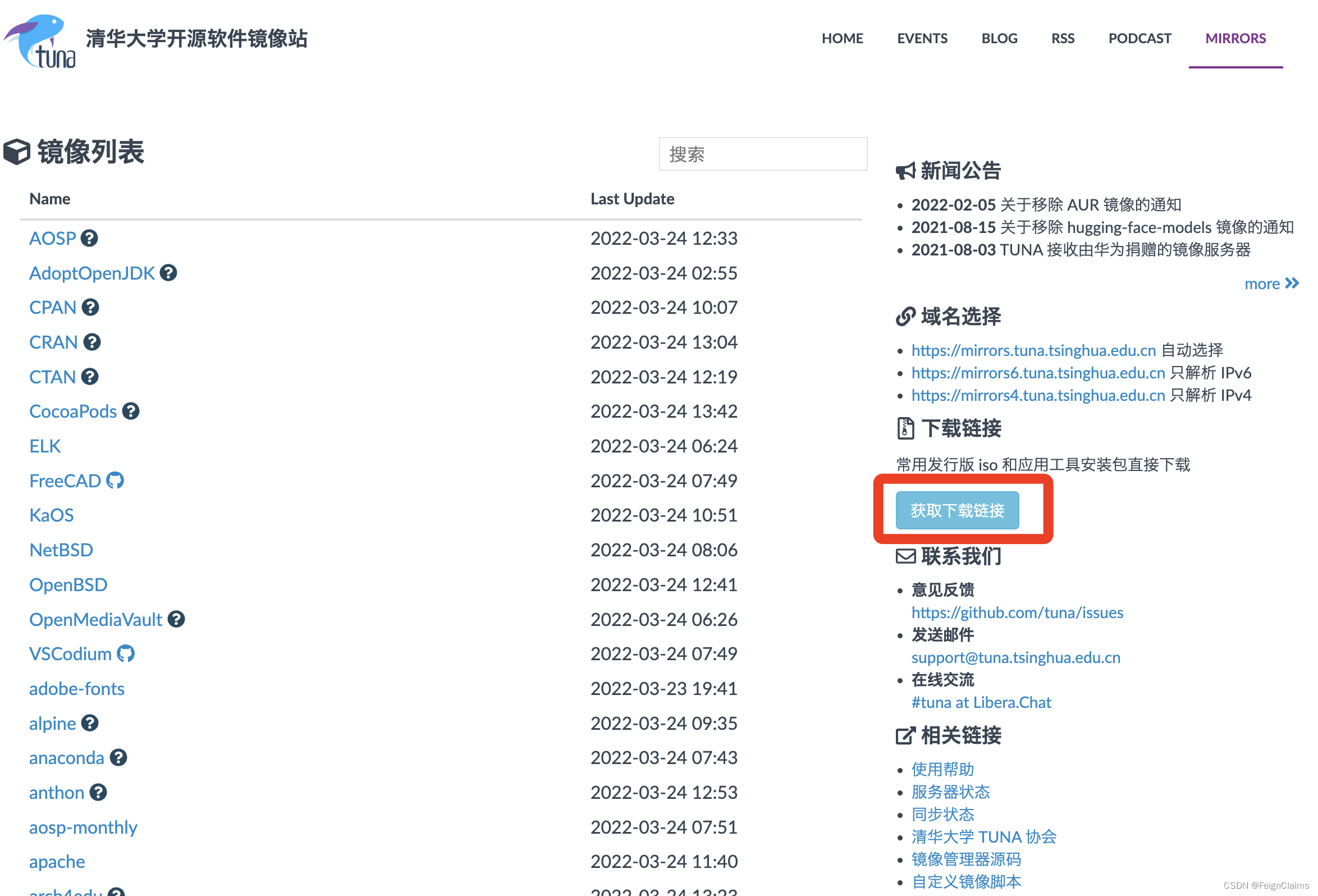This screenshot has width=1318, height=896.
Task: Open github.com/tuna/issues feedback link
Action: [x=1017, y=612]
